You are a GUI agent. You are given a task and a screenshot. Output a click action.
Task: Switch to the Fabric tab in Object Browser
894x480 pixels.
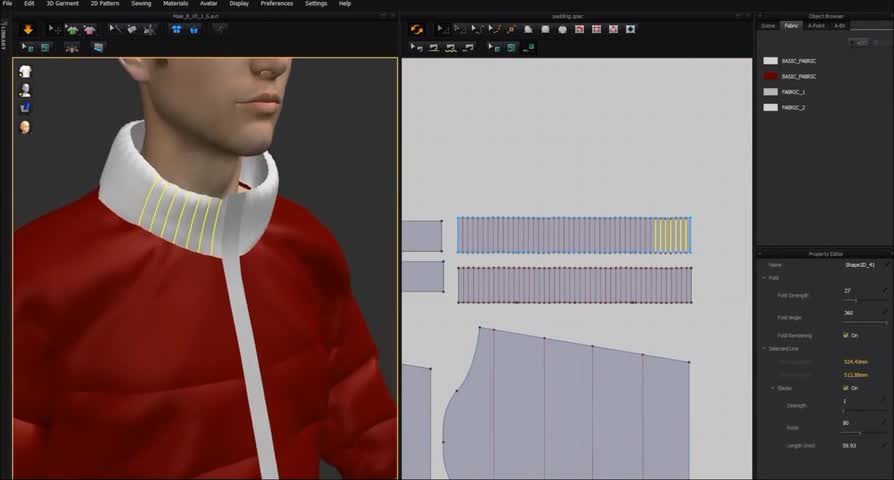(791, 26)
